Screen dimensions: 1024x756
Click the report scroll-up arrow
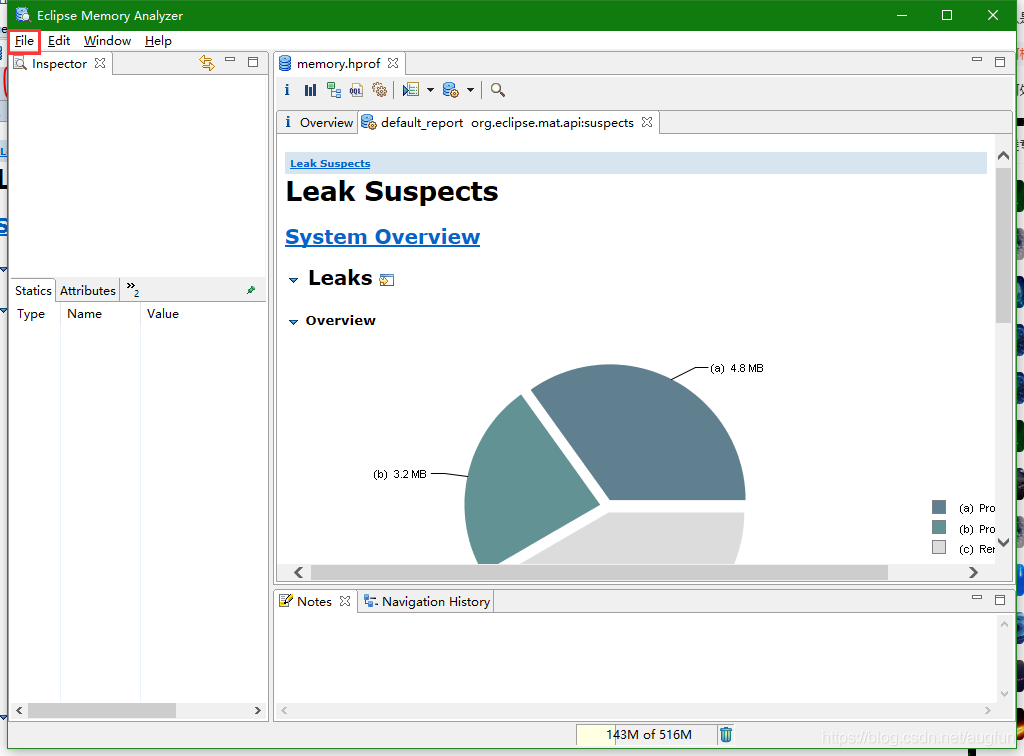1004,155
